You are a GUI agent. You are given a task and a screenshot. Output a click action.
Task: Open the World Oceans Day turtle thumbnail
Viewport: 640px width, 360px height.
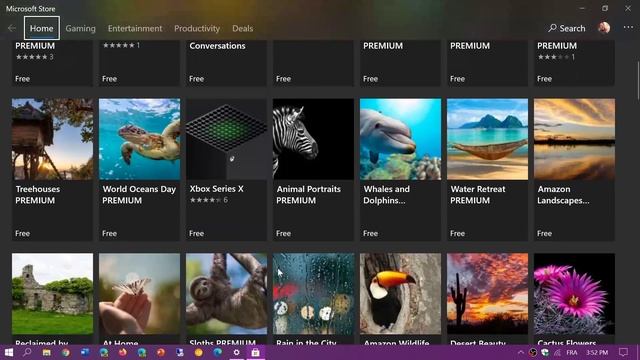point(139,139)
